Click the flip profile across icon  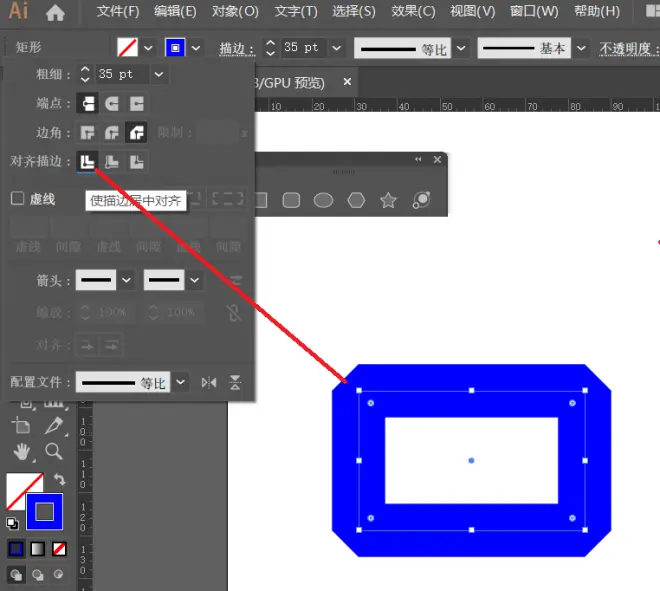[x=235, y=383]
